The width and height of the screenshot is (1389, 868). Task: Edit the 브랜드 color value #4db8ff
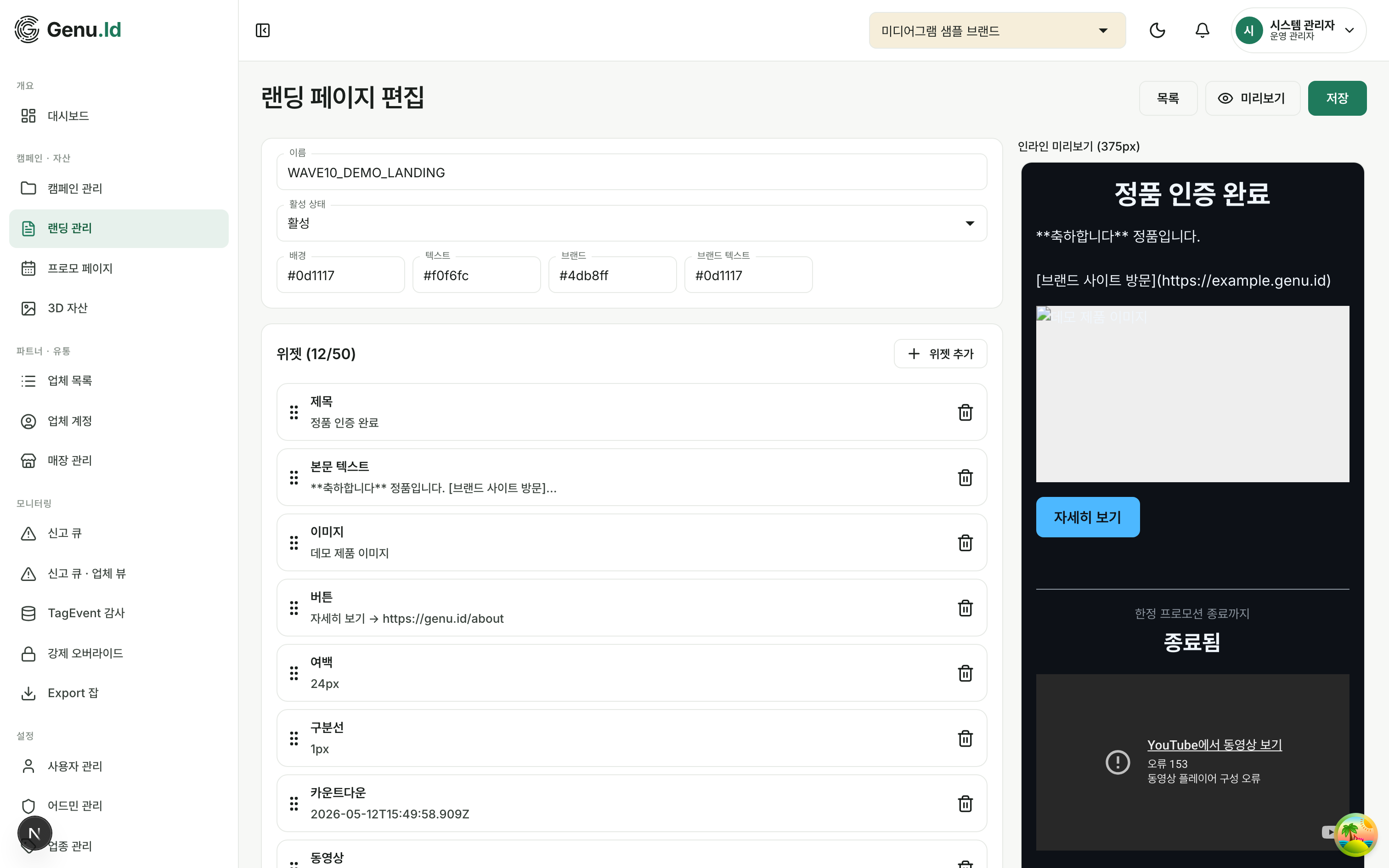[612, 275]
